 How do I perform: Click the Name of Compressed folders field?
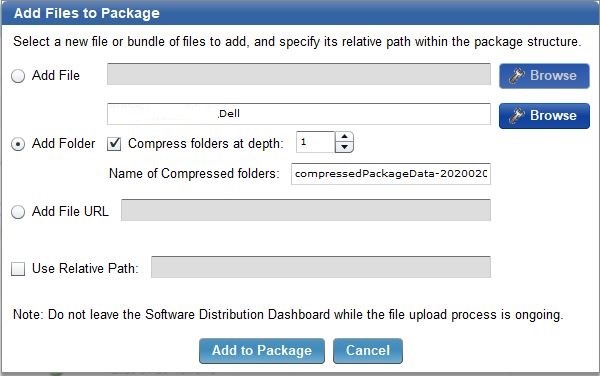coord(391,174)
